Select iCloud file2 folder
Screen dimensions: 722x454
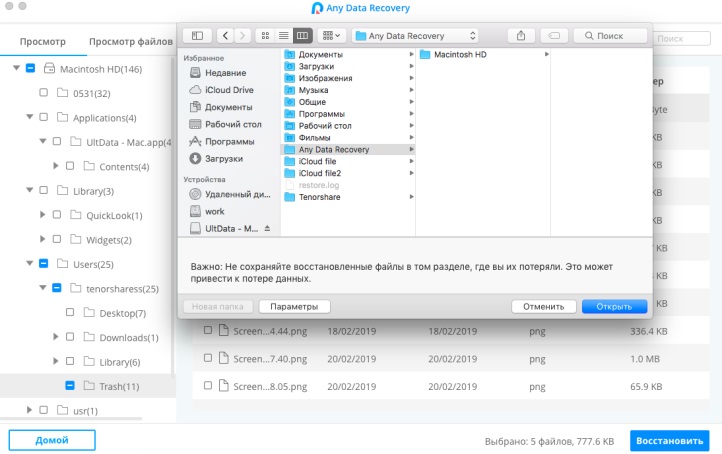tap(348, 174)
